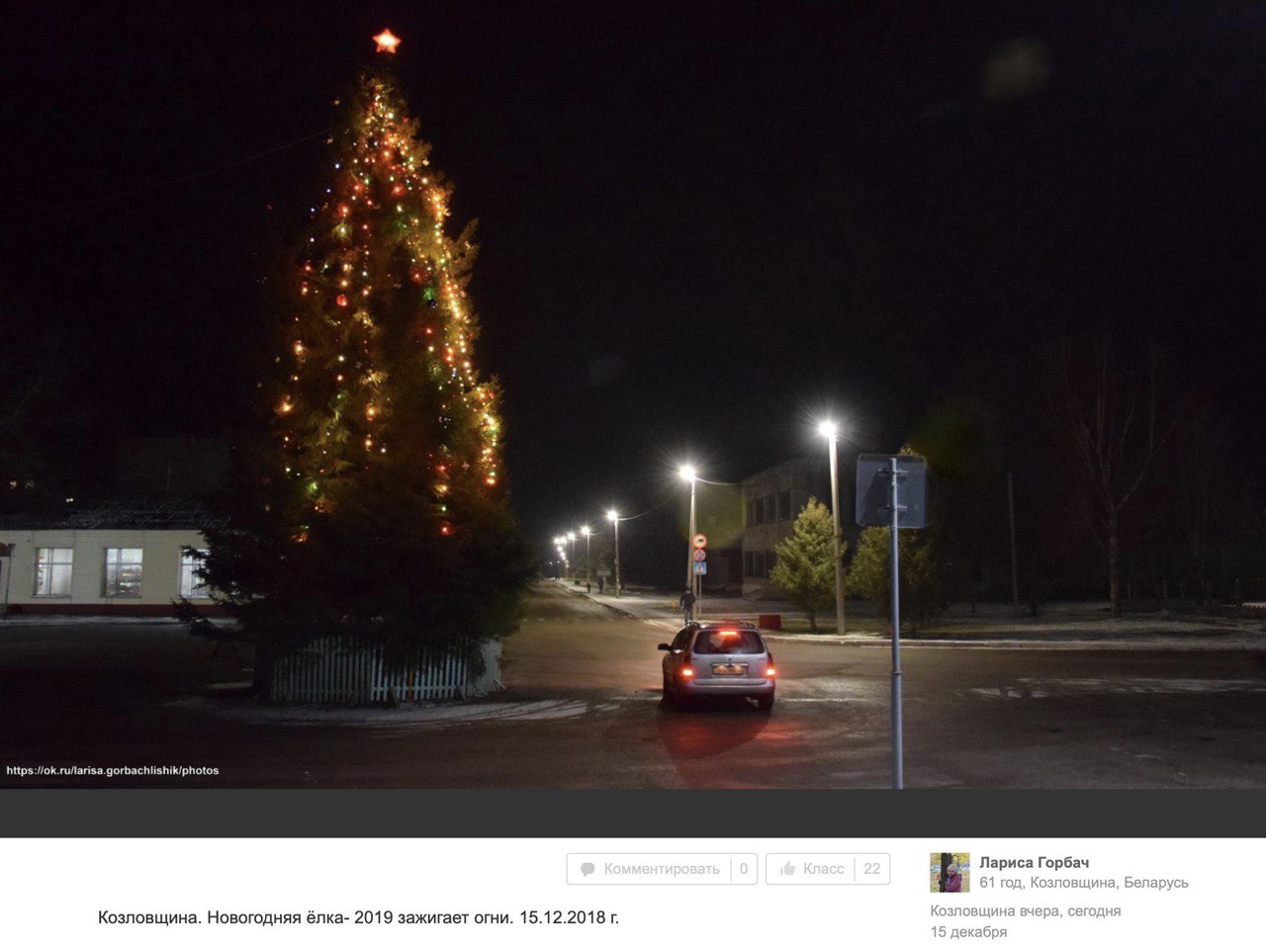
Task: Open the Лариса Горбач profile name link
Action: pyautogui.click(x=1035, y=862)
